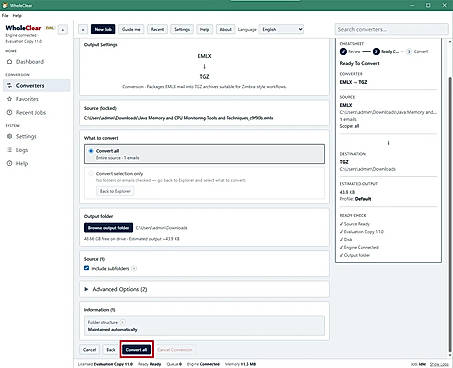Screen dimensions: 453x368
Task: Open the Language dropdown set to English
Action: 281,29
